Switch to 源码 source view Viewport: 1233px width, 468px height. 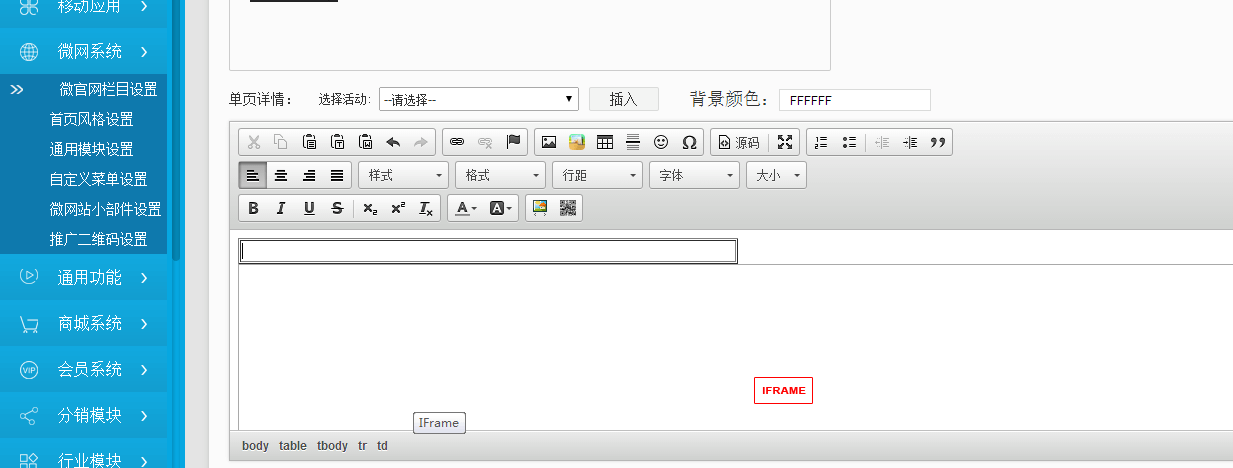(738, 142)
